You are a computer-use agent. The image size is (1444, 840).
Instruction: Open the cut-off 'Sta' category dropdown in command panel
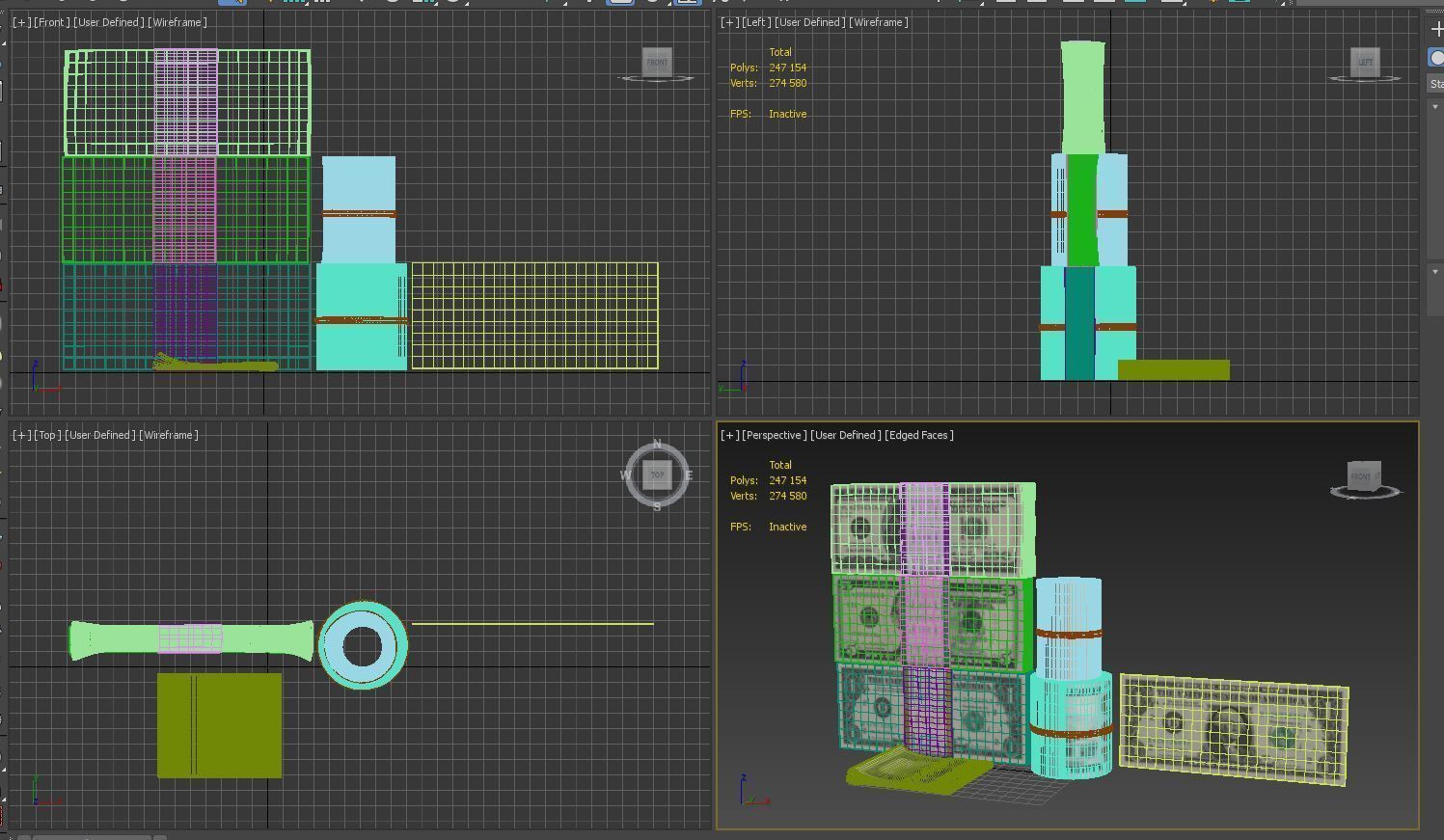click(x=1435, y=84)
